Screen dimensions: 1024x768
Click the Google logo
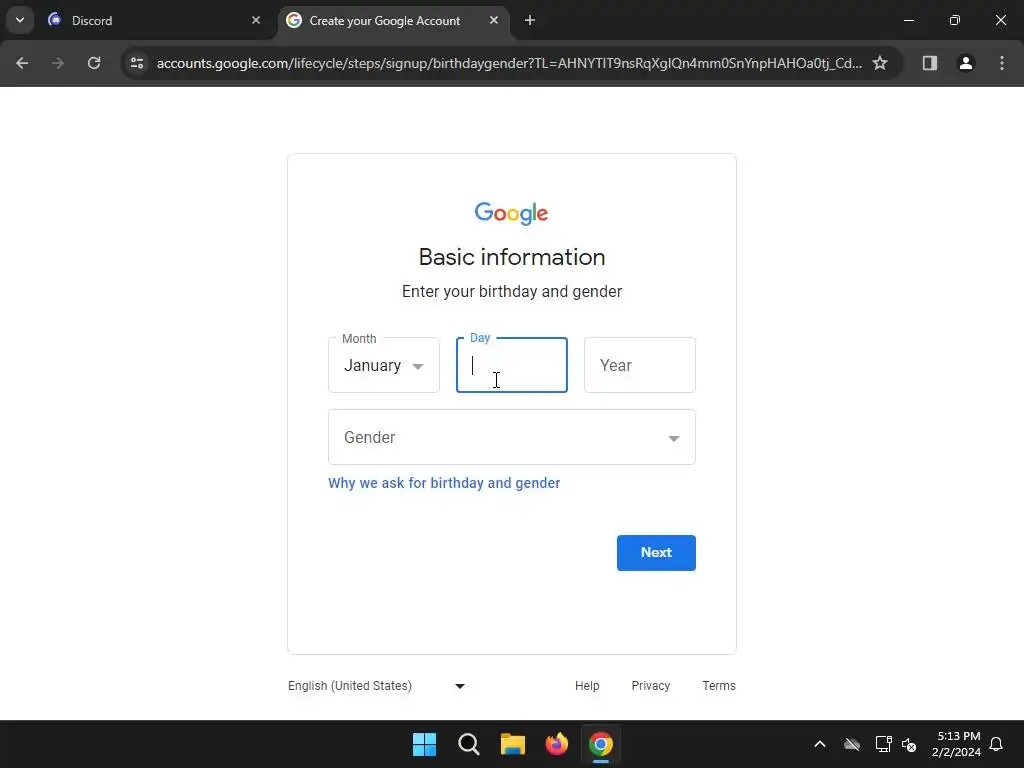(x=511, y=214)
